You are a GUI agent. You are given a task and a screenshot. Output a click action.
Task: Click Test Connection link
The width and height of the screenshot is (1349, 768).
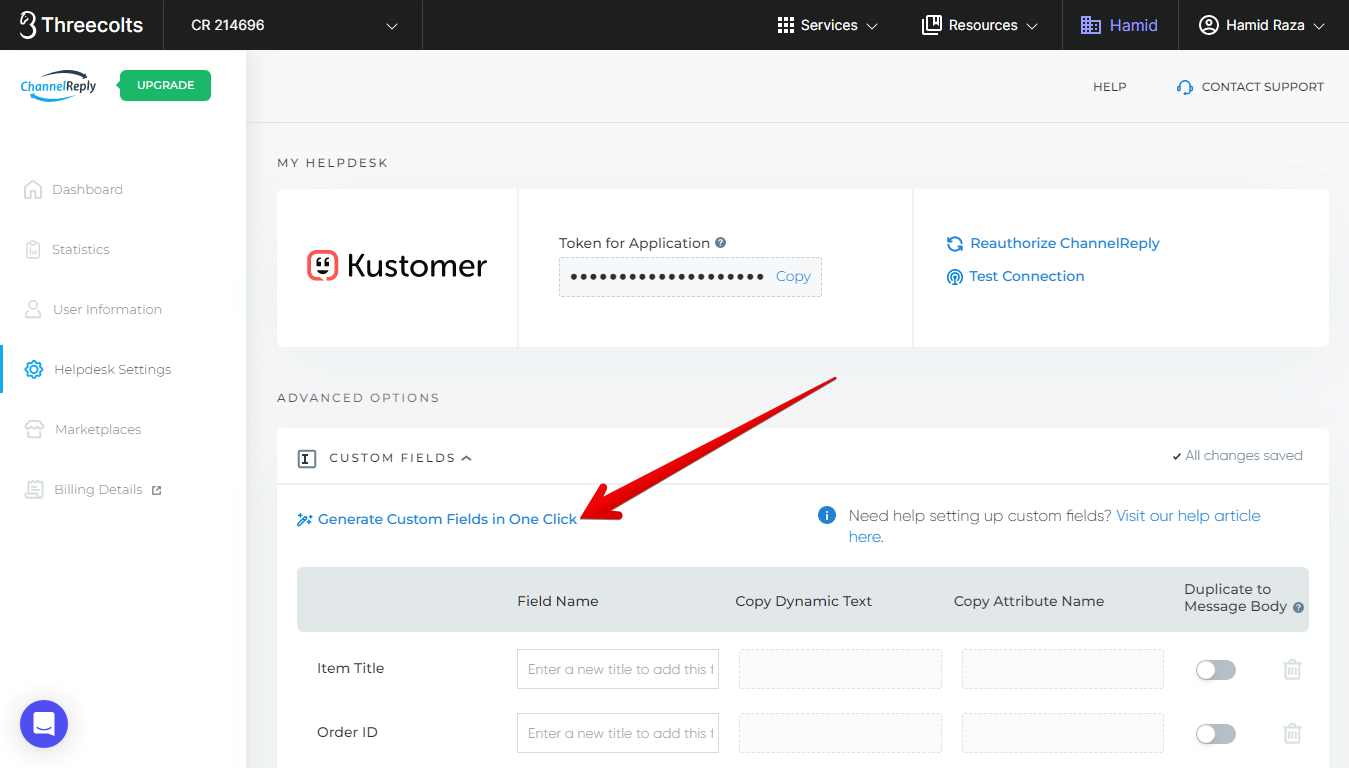1027,276
